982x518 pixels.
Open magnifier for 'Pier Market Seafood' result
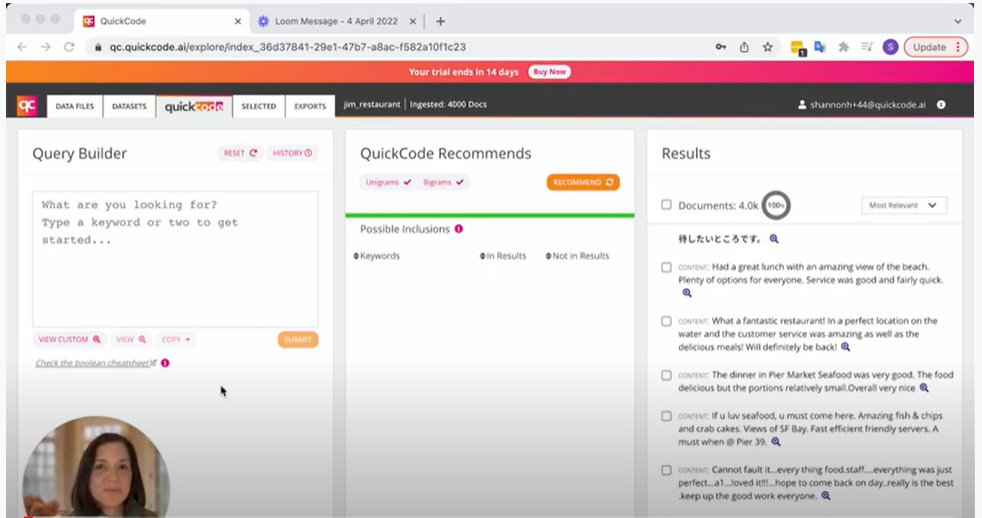tap(924, 388)
